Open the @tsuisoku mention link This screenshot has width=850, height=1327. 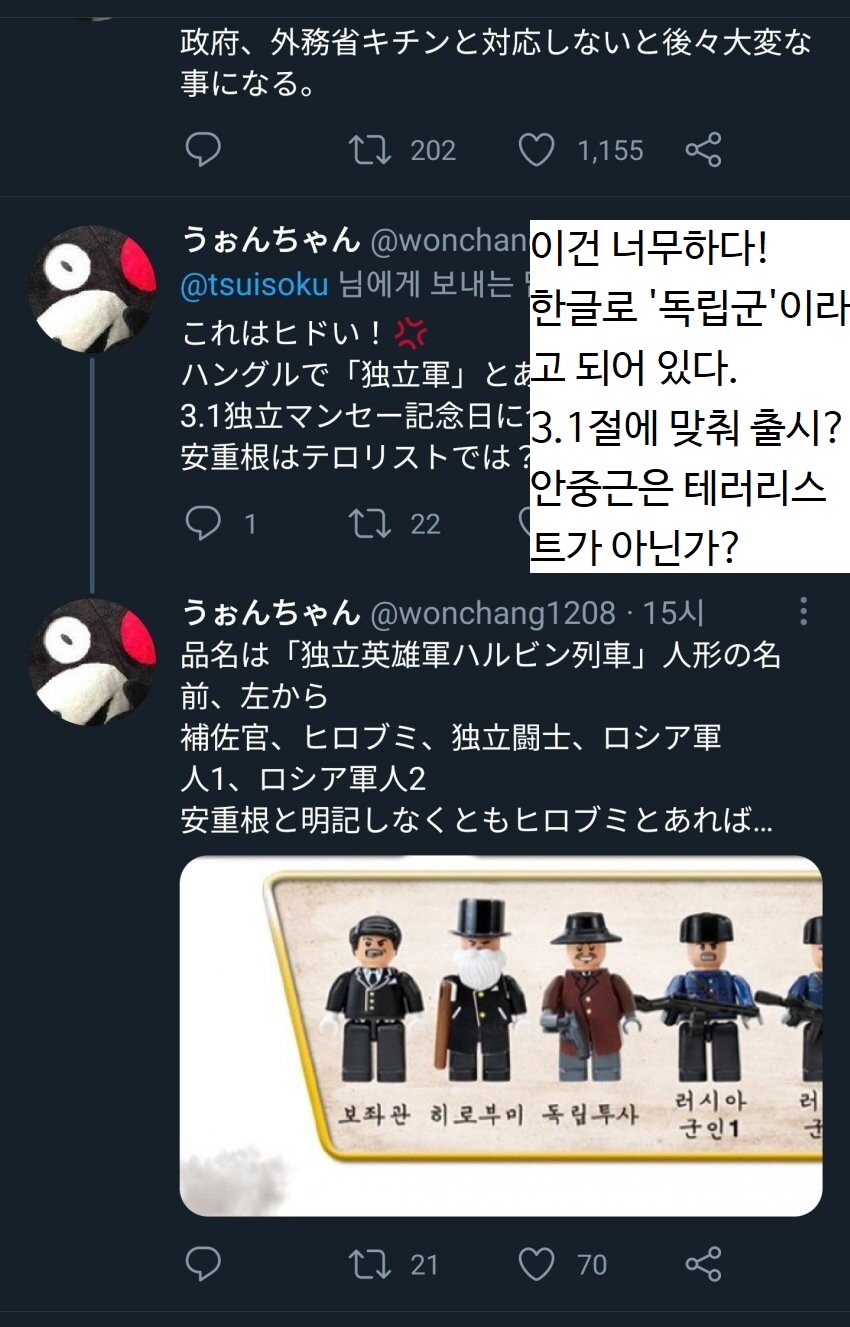tap(254, 285)
